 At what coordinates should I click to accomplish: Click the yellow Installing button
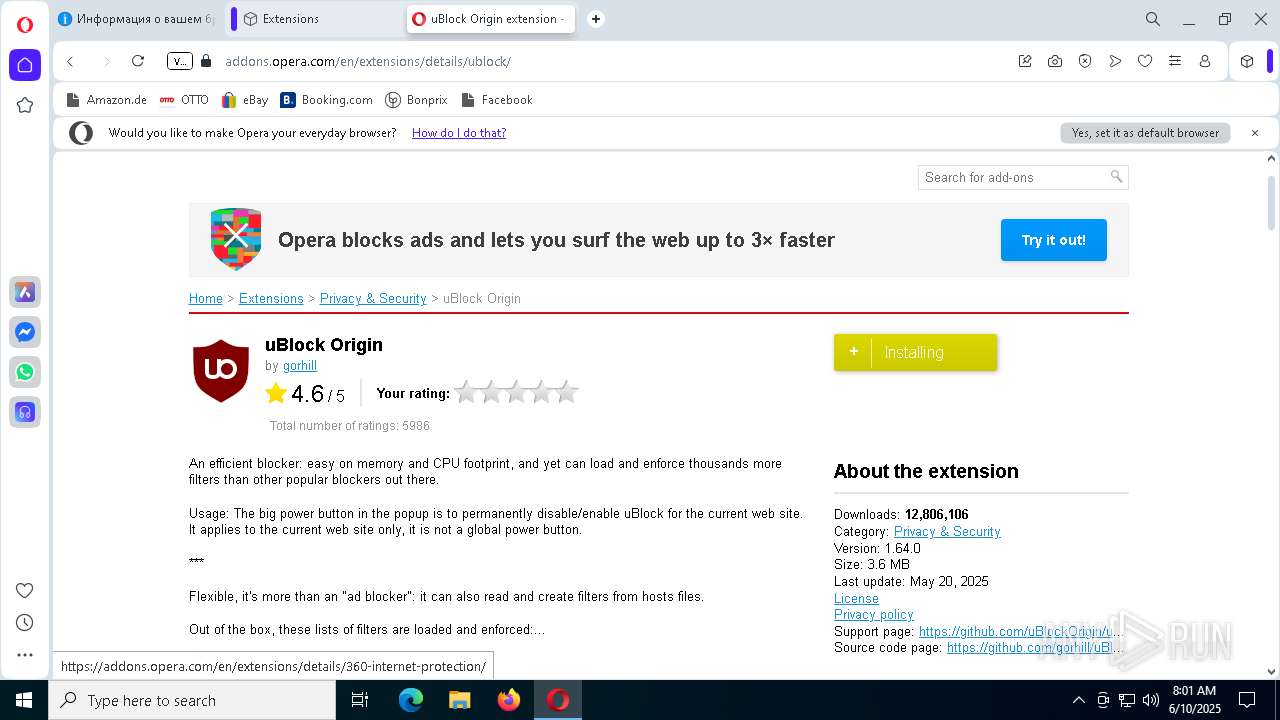[915, 352]
